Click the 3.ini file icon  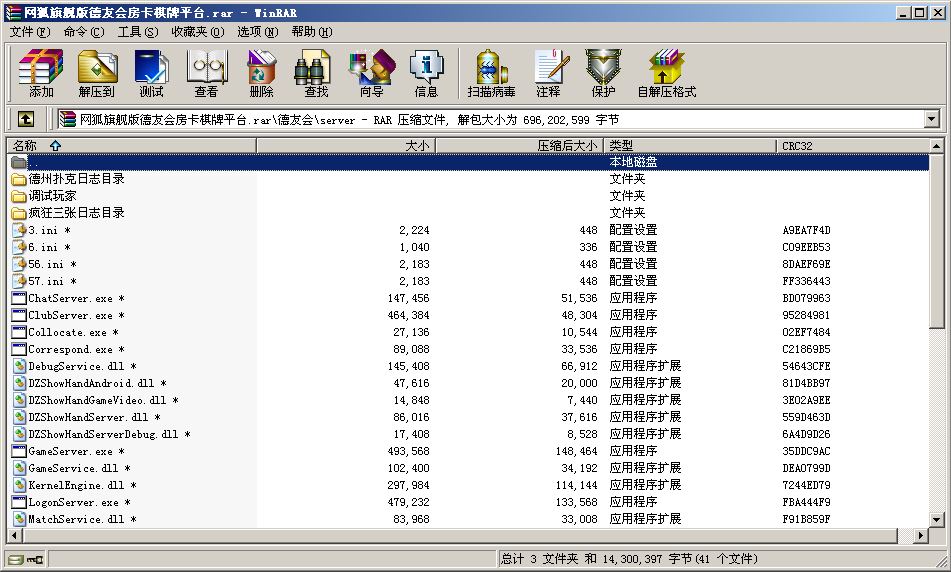click(19, 230)
